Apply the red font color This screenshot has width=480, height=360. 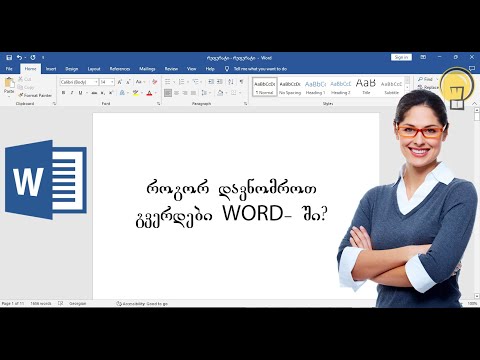(149, 93)
